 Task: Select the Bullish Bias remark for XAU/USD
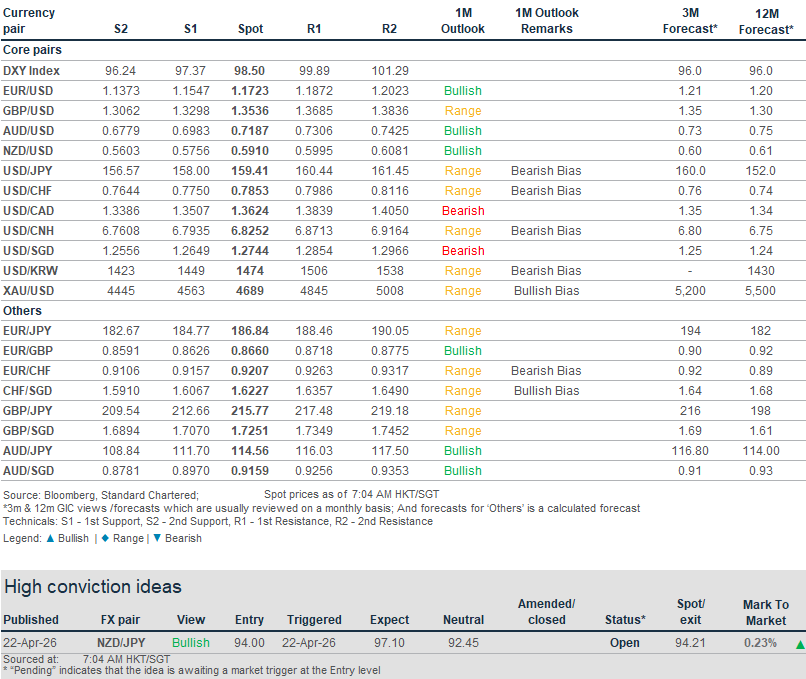tap(546, 291)
